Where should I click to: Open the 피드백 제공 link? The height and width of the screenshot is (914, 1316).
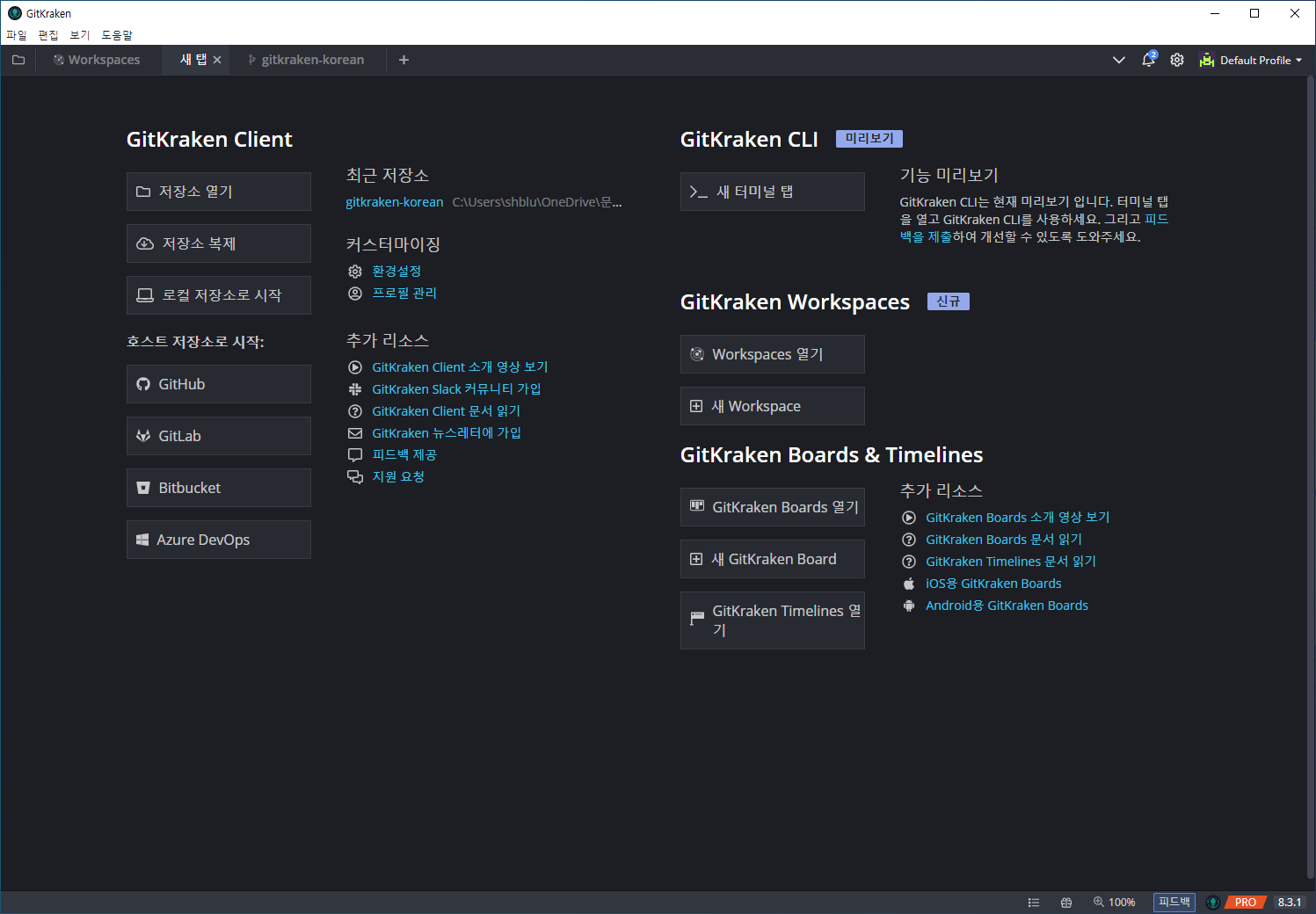pyautogui.click(x=404, y=455)
